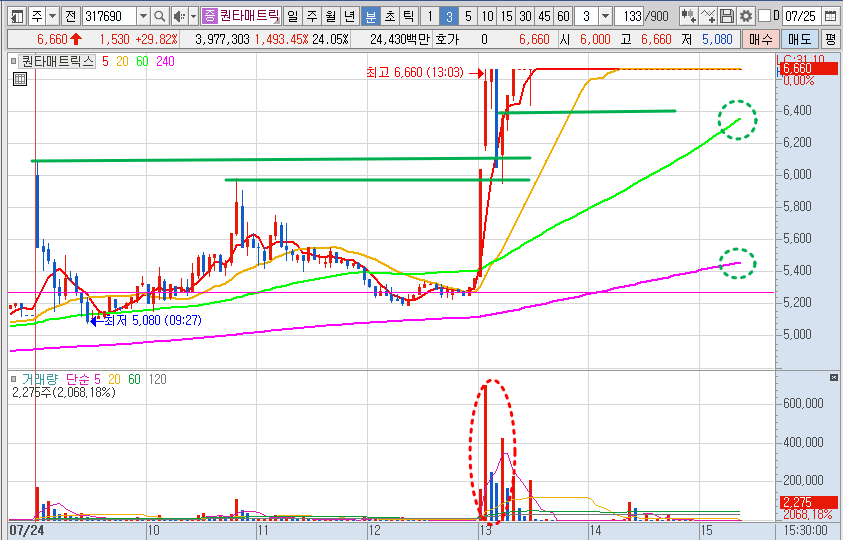843x540 pixels.
Task: Switch to daily chart 일
Action: point(292,17)
